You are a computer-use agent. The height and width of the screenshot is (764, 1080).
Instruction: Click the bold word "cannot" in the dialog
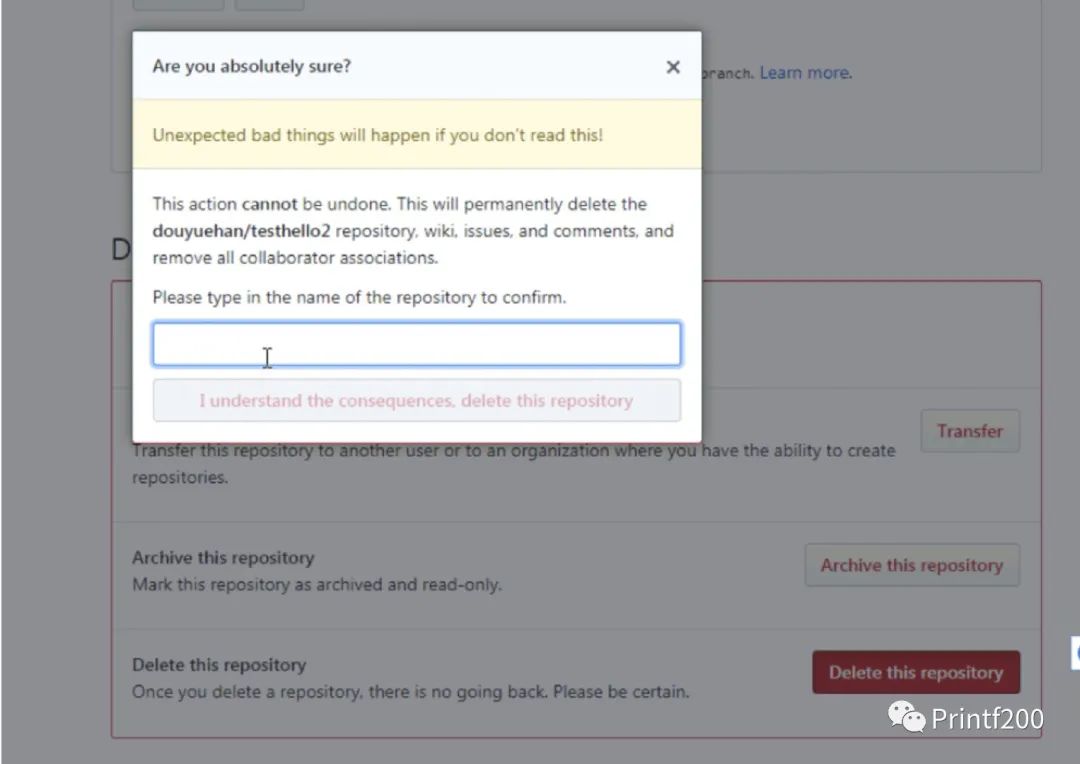pos(269,204)
